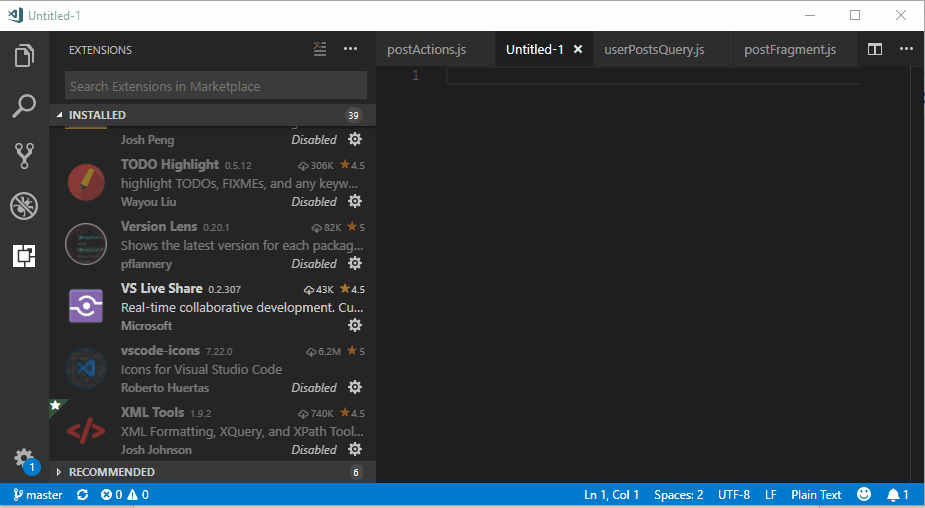Open the Explorer view in activity bar
The height and width of the screenshot is (508, 925).
coord(24,56)
